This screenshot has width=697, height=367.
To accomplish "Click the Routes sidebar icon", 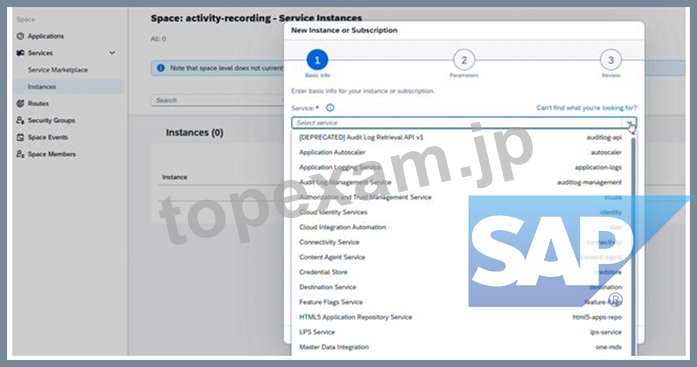I will [20, 104].
